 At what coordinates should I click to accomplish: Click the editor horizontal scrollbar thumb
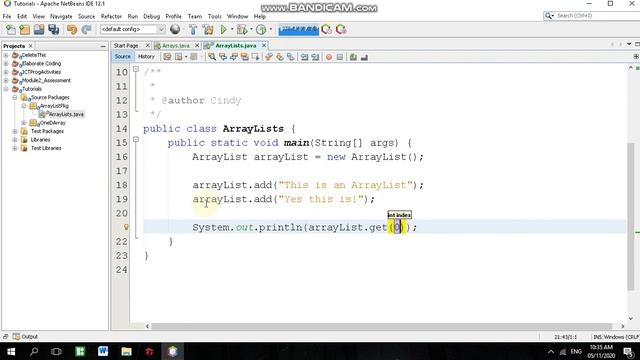(x=382, y=327)
